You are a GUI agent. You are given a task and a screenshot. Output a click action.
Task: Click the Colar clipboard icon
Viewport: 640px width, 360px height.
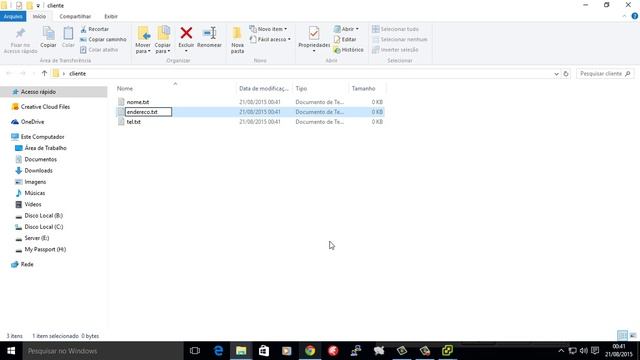click(68, 33)
